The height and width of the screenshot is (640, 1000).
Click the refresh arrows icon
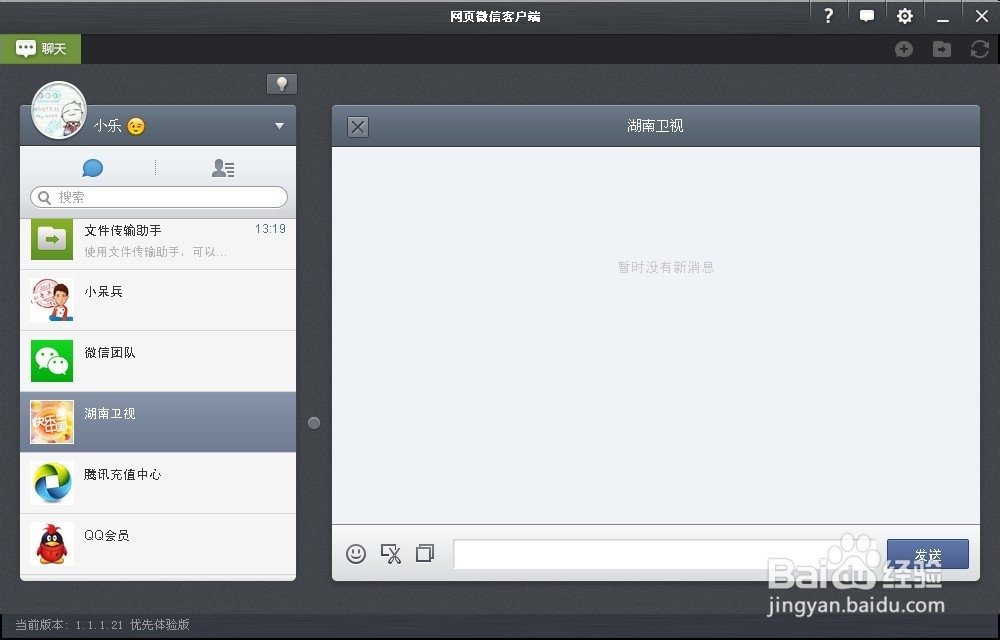tap(980, 49)
